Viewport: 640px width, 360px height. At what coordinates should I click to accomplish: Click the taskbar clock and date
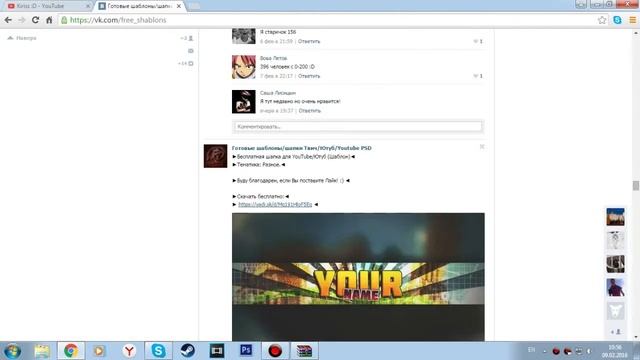[614, 351]
